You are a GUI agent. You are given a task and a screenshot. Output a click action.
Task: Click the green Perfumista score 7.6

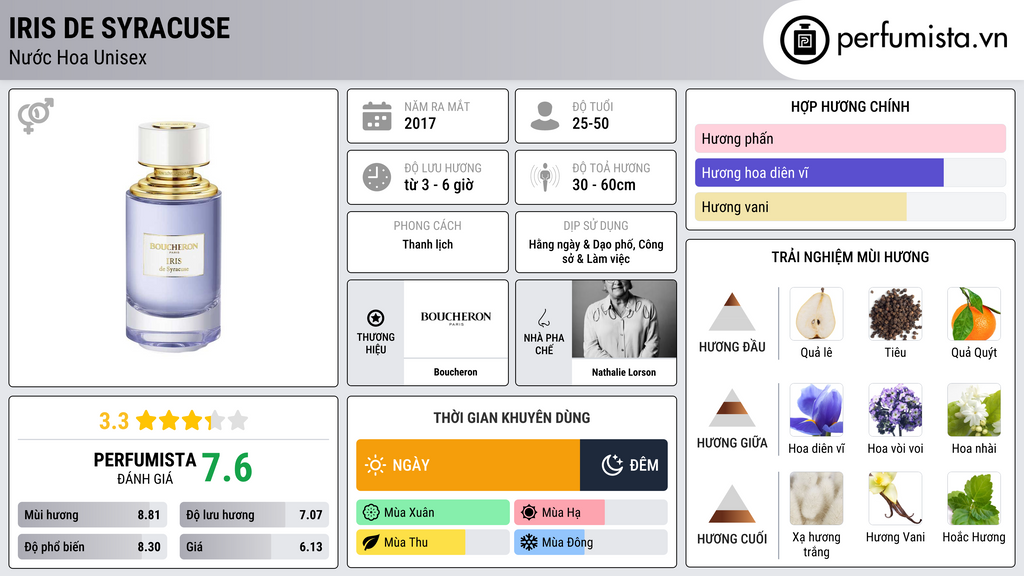227,468
